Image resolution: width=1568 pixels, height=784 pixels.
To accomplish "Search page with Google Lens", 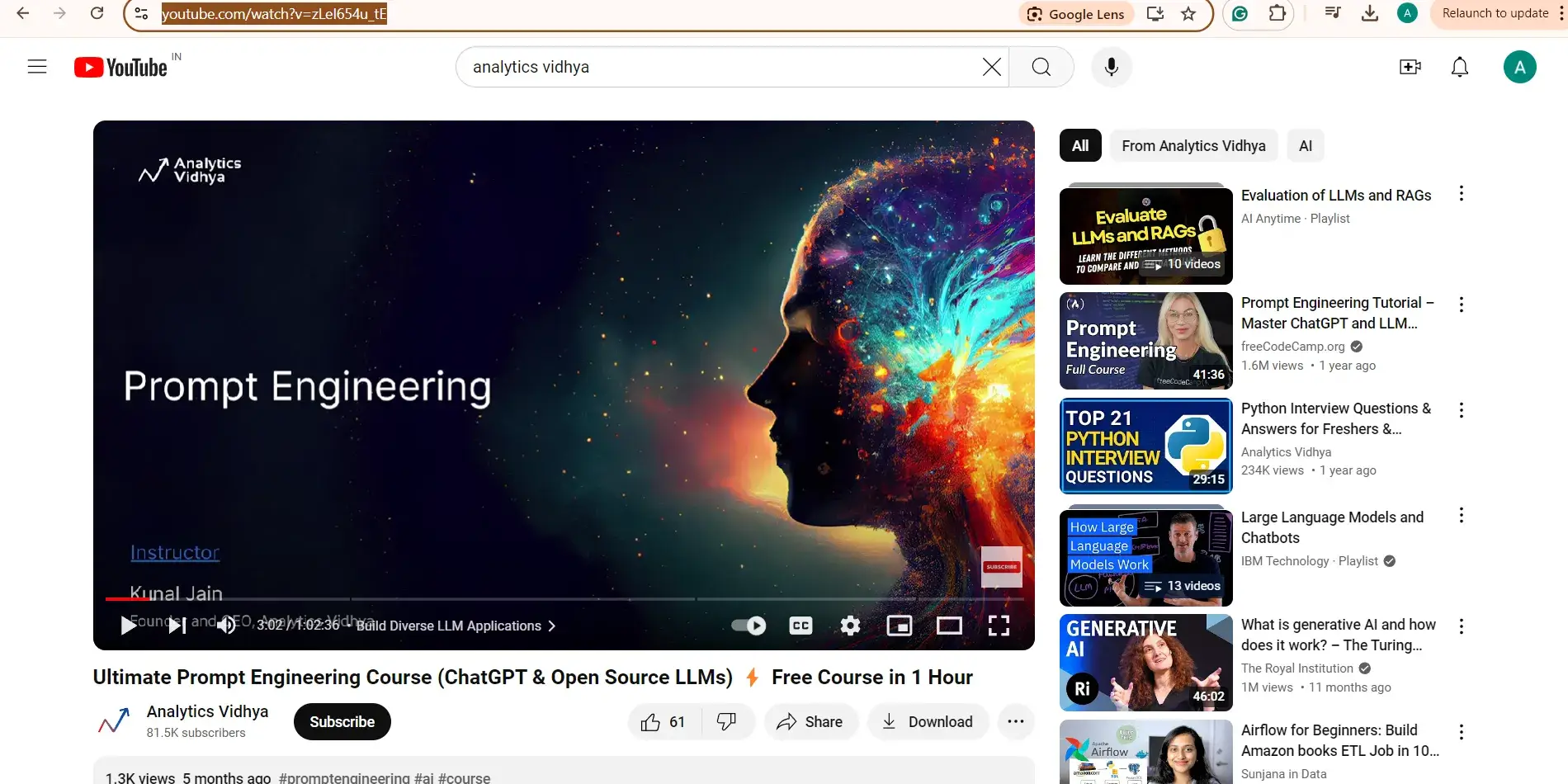I will point(1076,14).
